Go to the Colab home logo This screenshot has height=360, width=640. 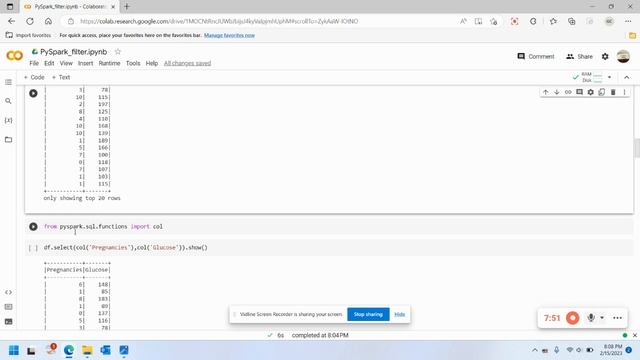click(15, 56)
